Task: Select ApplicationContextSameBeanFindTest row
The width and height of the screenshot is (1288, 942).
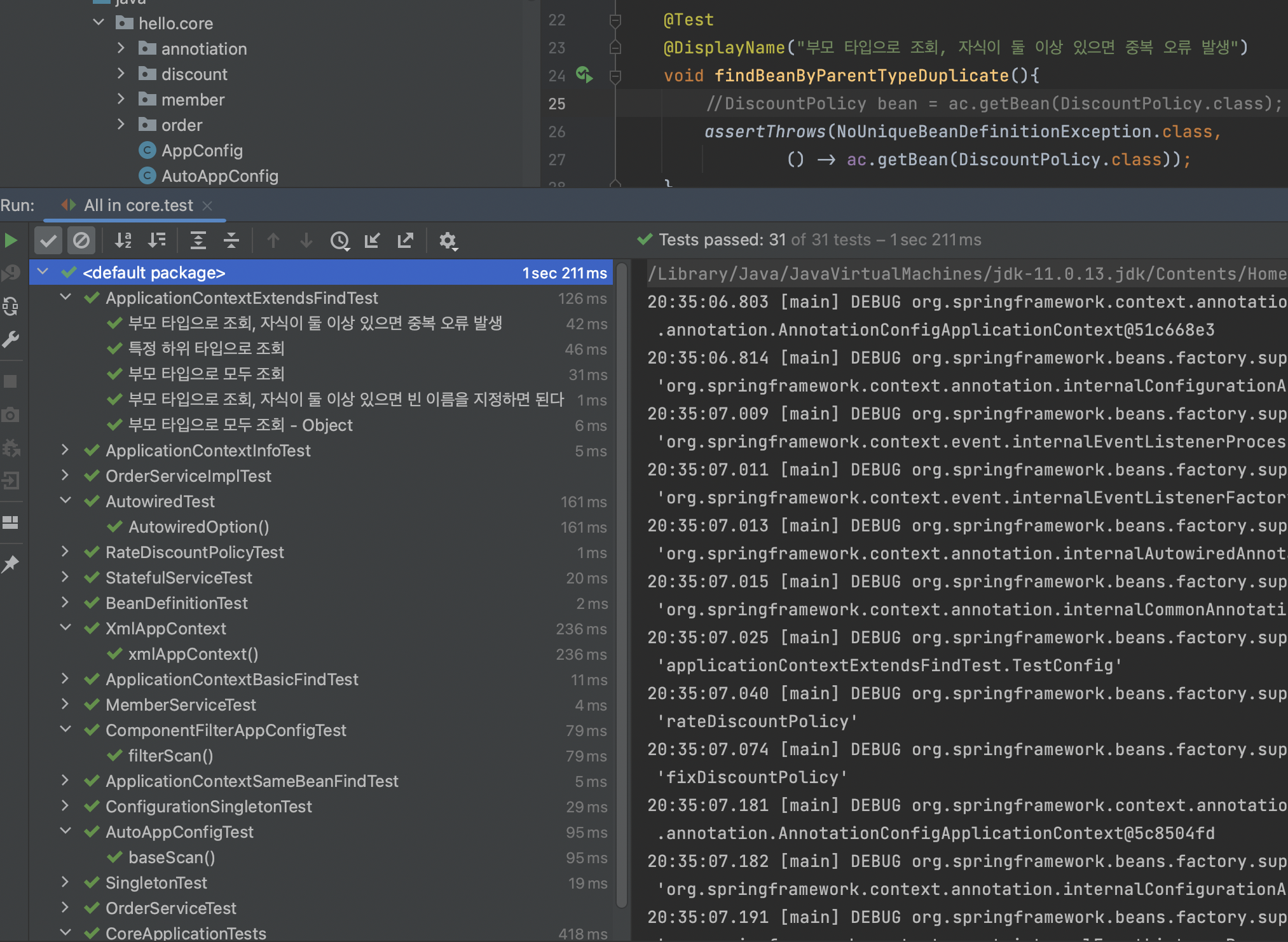Action: 321,781
